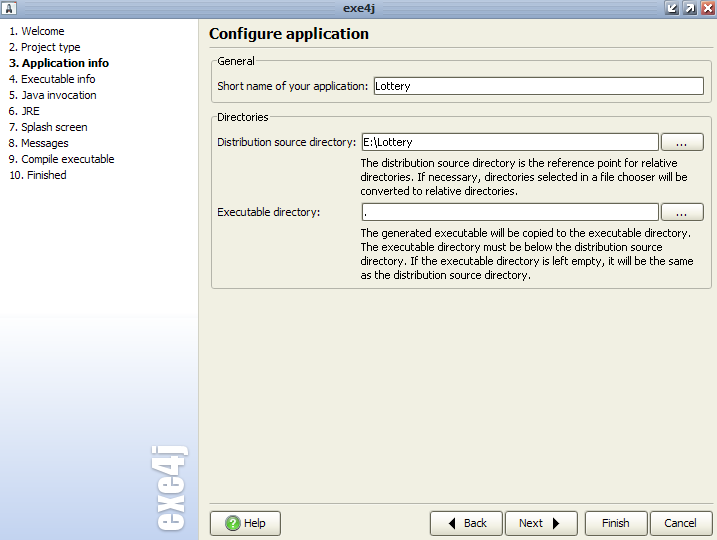Proceed with the Next button

click(x=541, y=523)
